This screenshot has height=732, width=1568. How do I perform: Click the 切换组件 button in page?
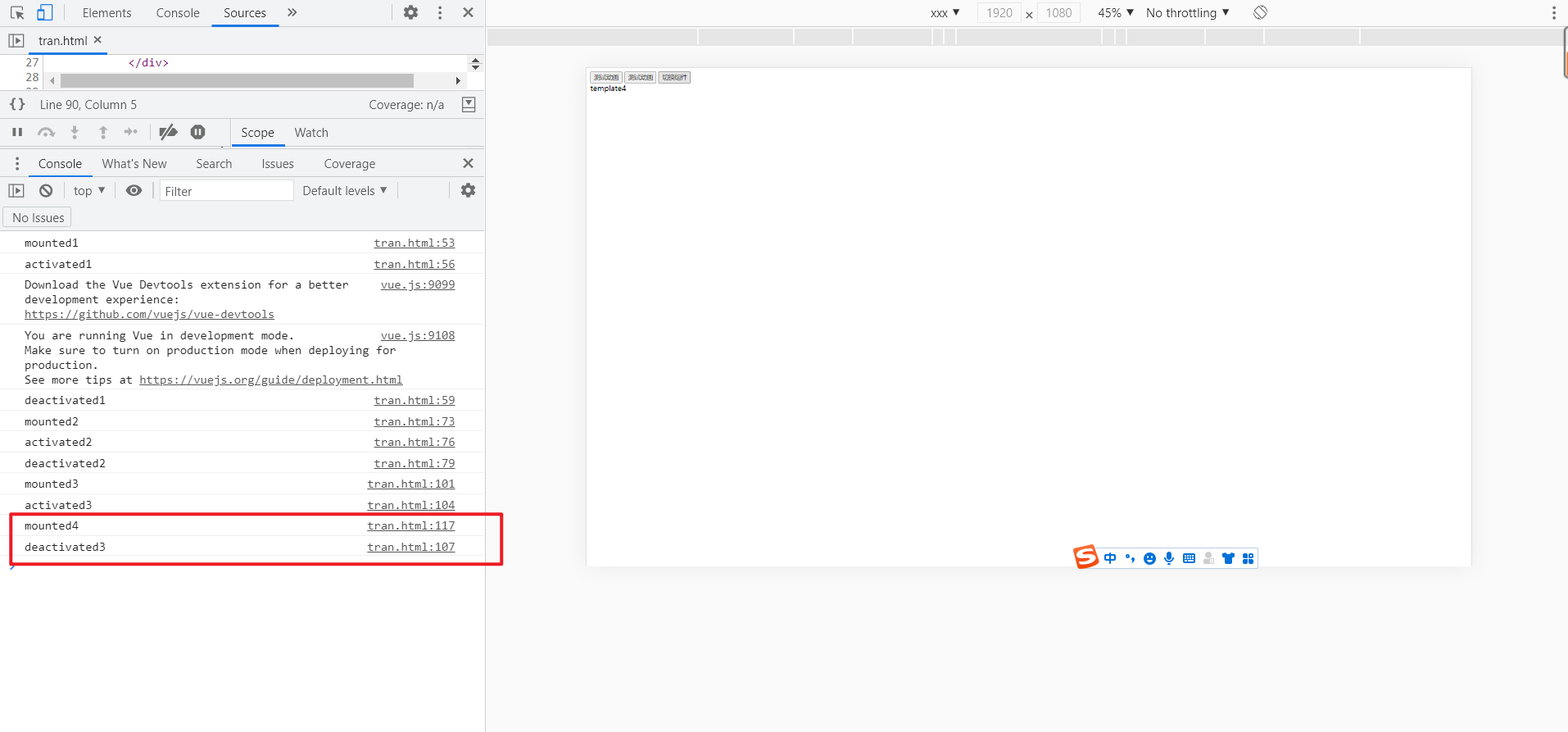(x=674, y=77)
